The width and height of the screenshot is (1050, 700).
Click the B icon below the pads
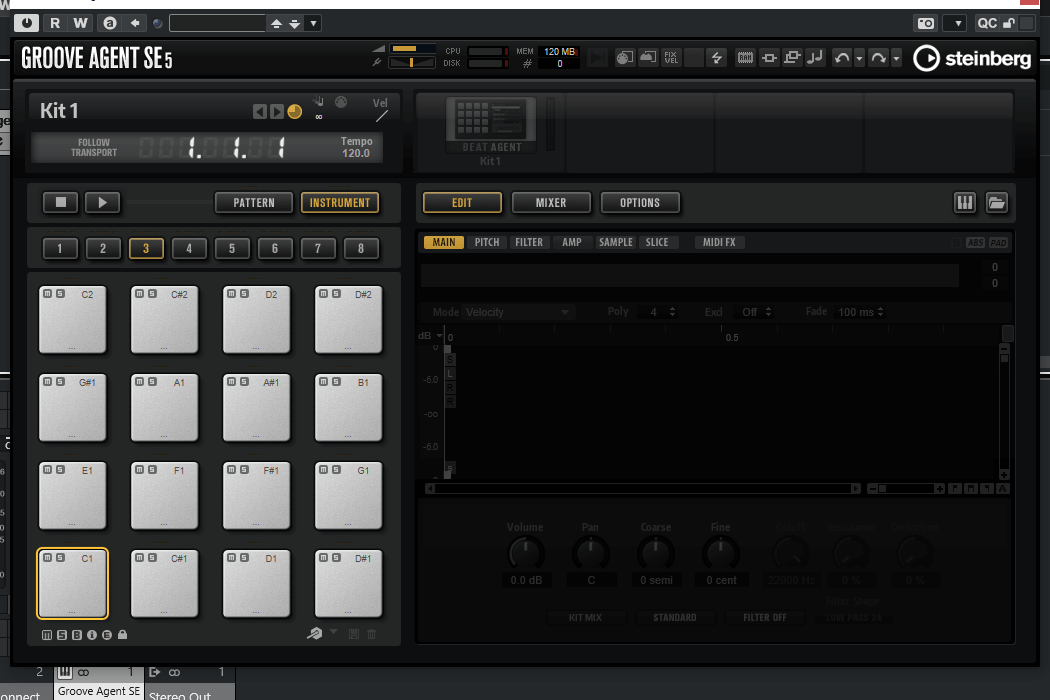tap(77, 635)
